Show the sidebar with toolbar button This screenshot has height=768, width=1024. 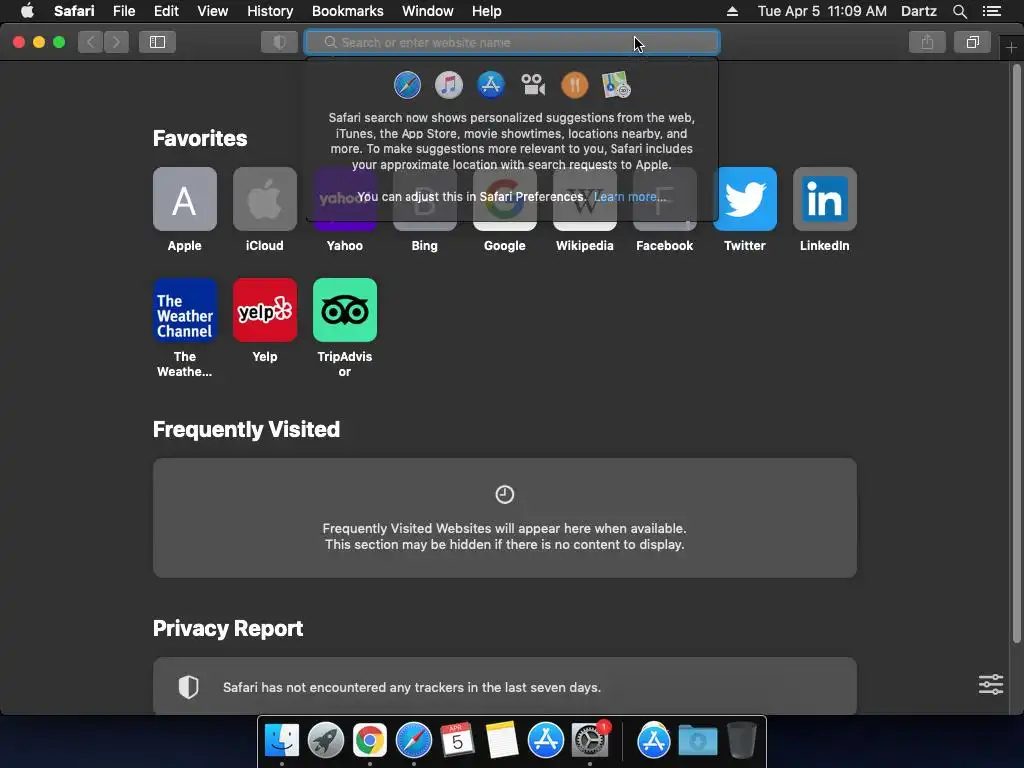[157, 42]
